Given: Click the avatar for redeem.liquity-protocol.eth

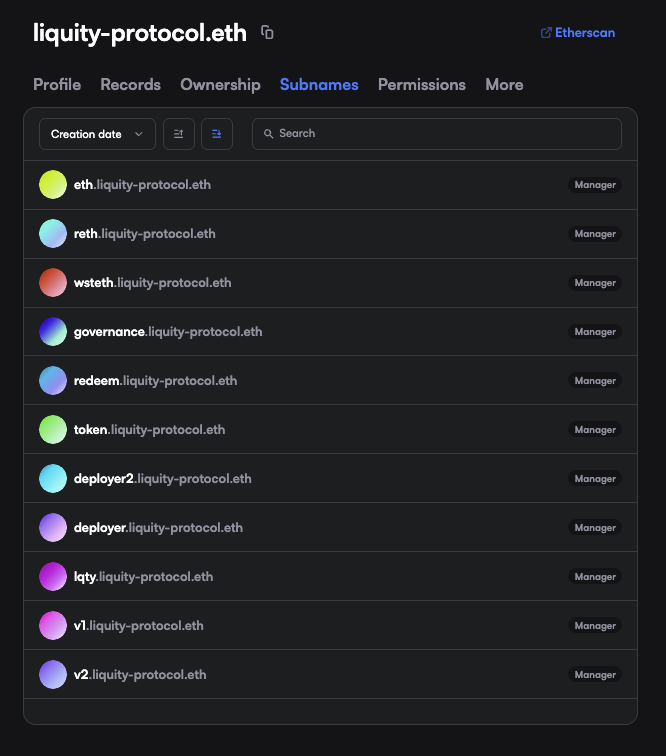Looking at the screenshot, I should tap(53, 380).
